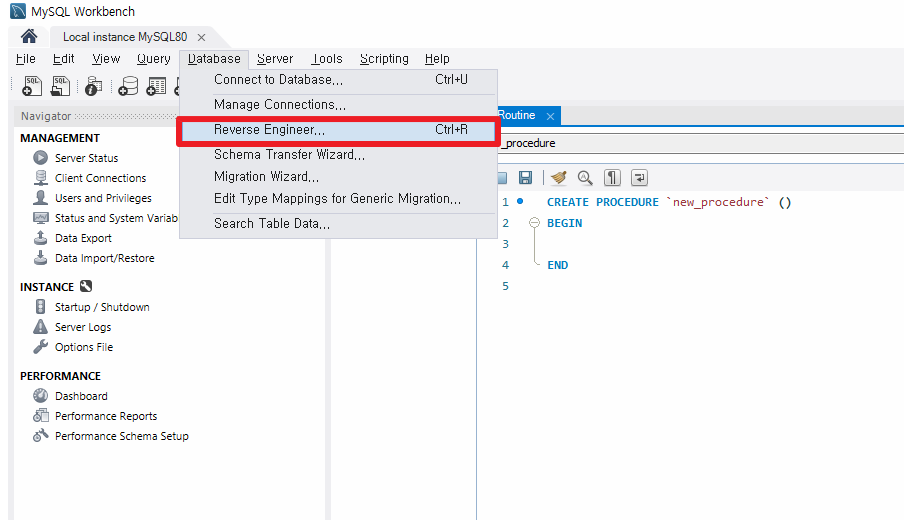
Task: Select Reverse Engineer... menu entry
Action: pyautogui.click(x=338, y=130)
